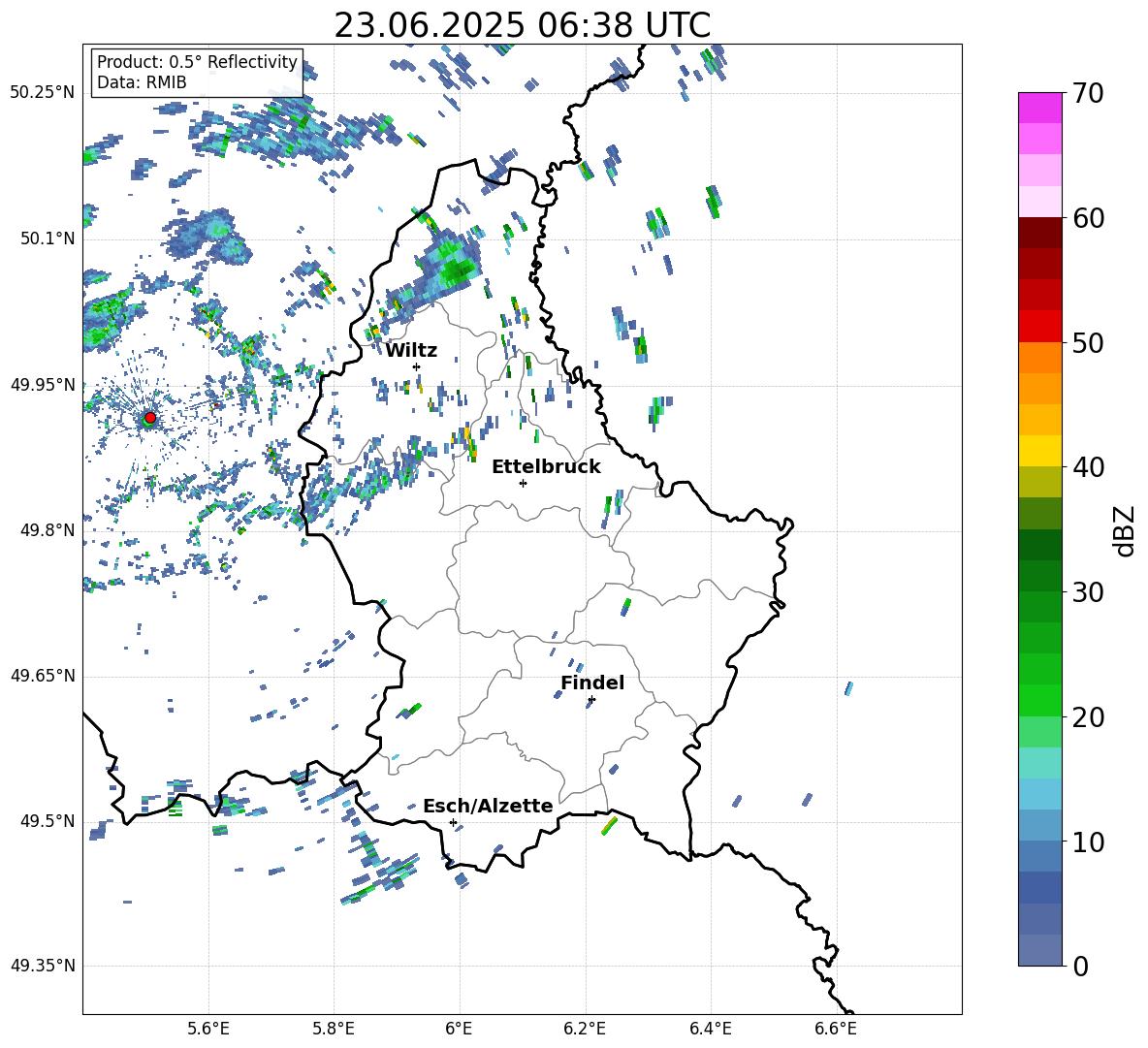Click the 49.35°N latitude label

pyautogui.click(x=42, y=966)
